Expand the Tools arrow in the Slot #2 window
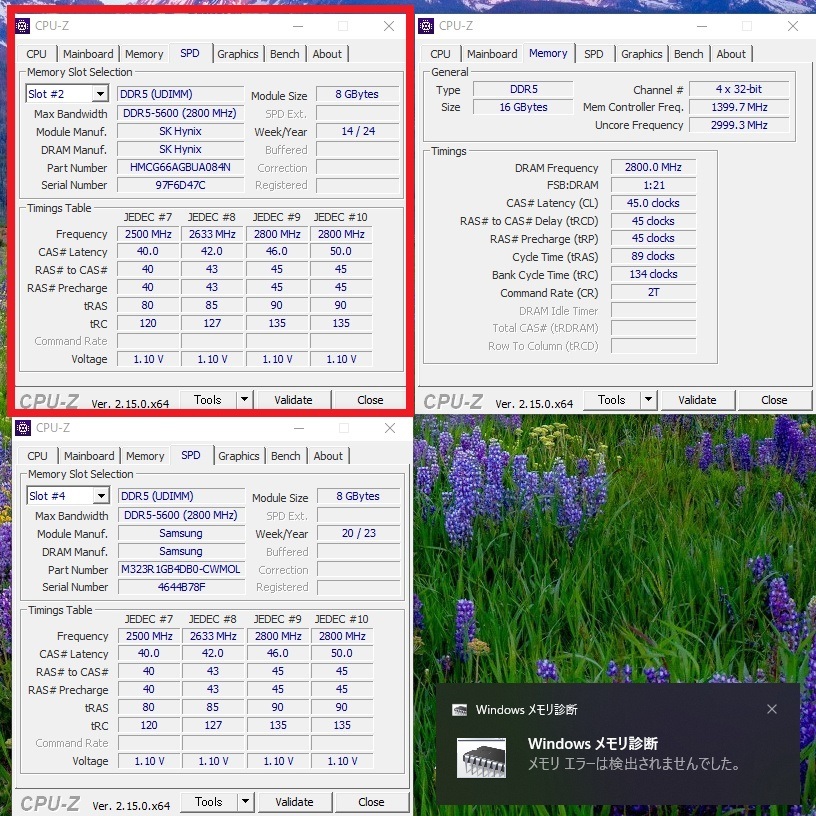816x816 pixels. 245,400
